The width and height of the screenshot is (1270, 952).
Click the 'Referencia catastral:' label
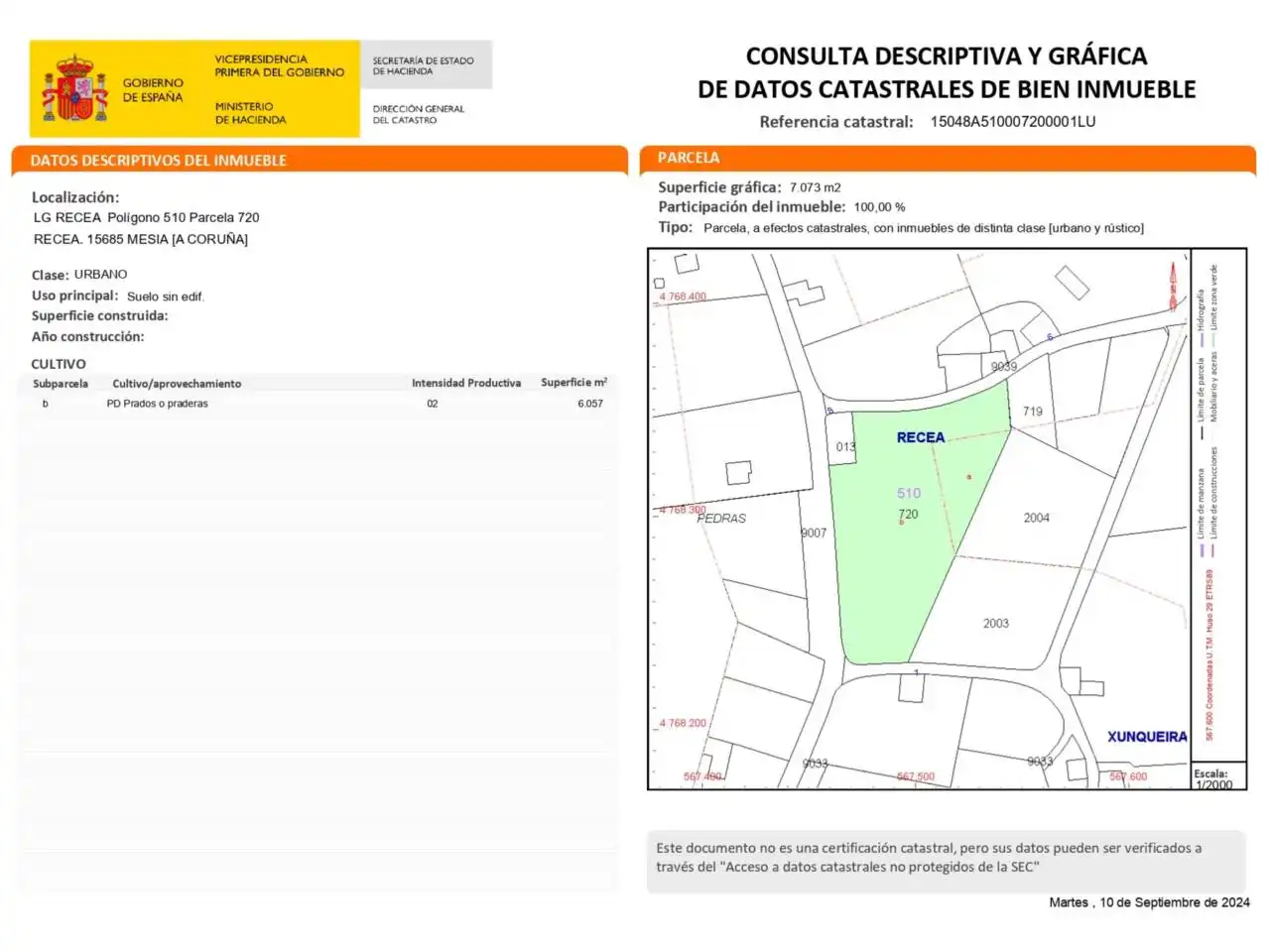point(836,122)
